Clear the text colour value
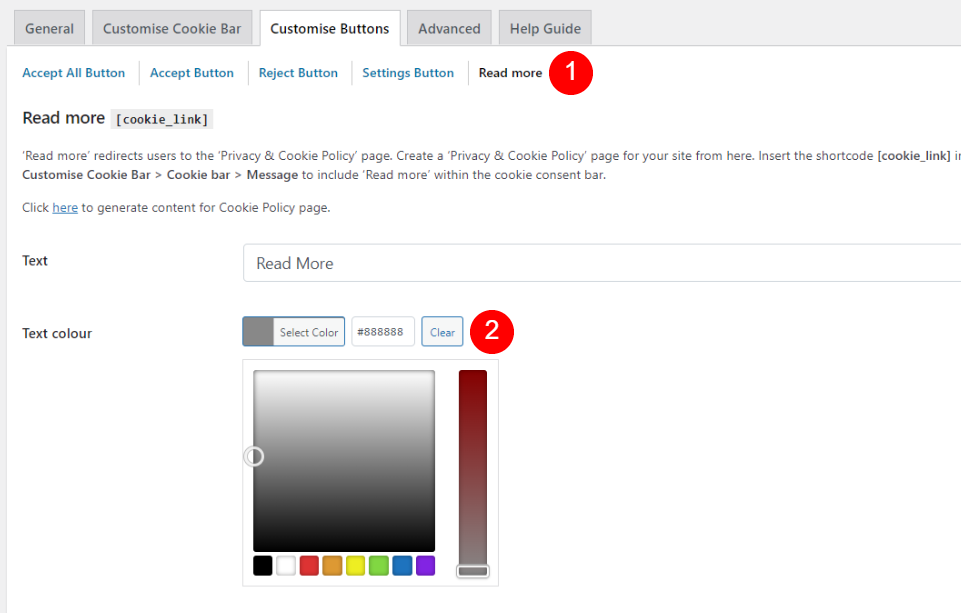The height and width of the screenshot is (613, 961). click(442, 332)
